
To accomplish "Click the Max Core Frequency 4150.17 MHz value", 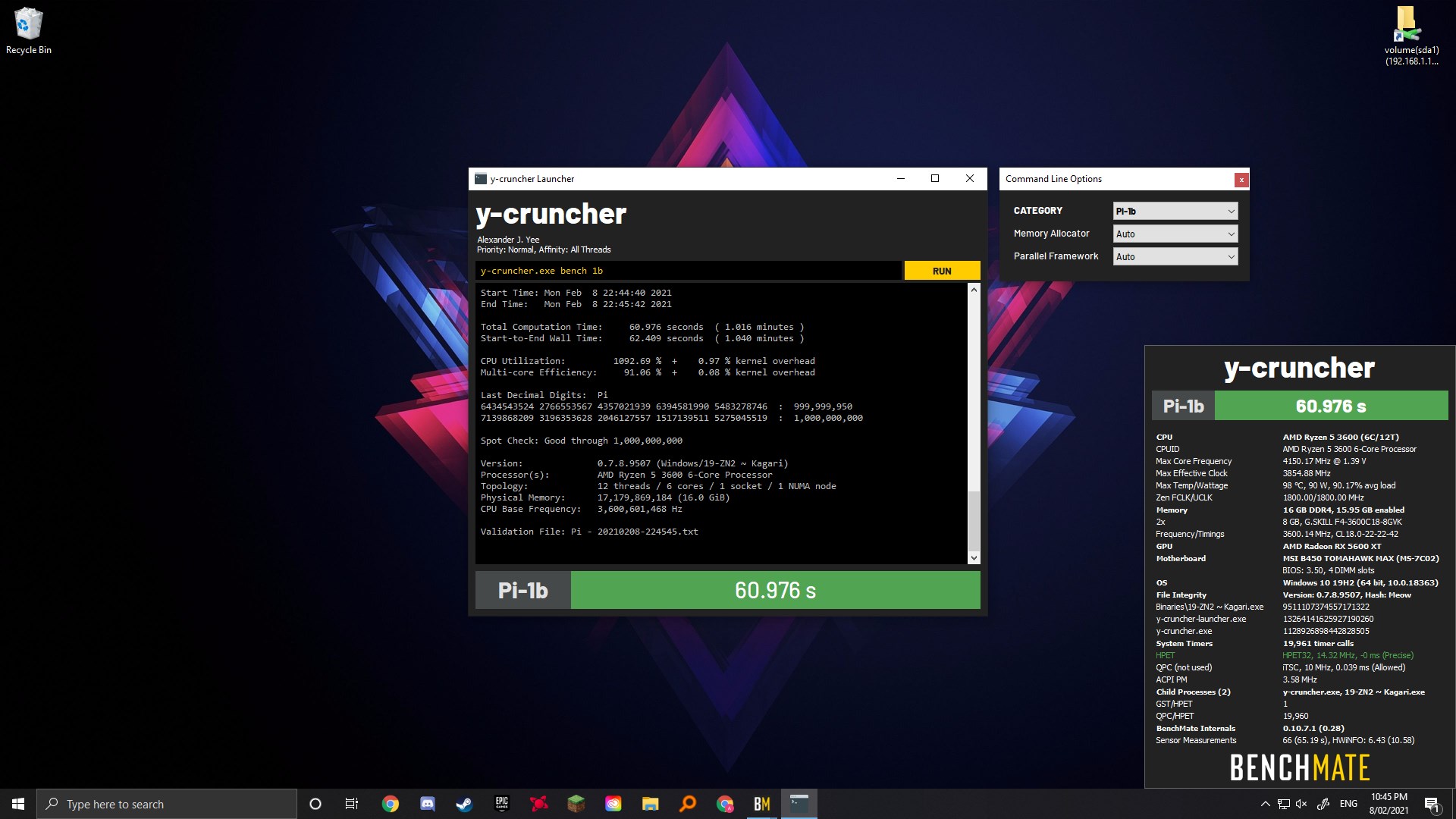I will [1324, 461].
